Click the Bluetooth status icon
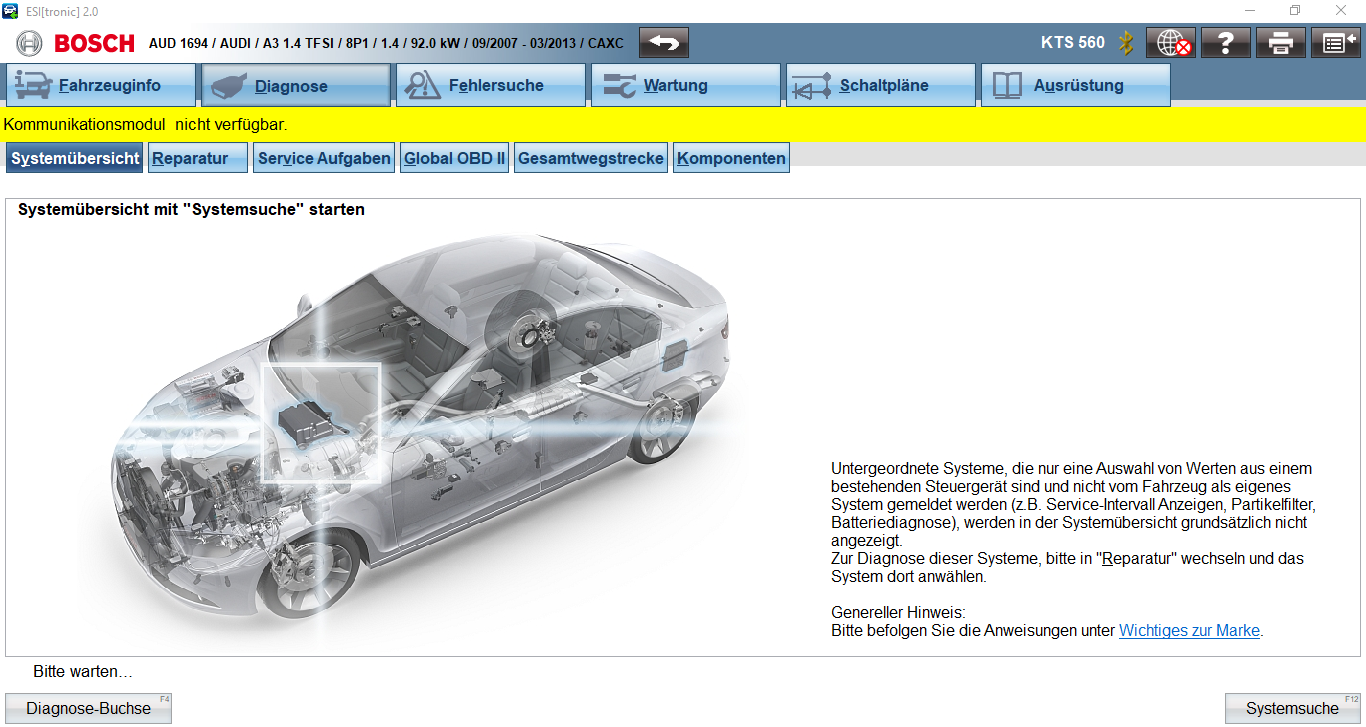 point(1126,43)
